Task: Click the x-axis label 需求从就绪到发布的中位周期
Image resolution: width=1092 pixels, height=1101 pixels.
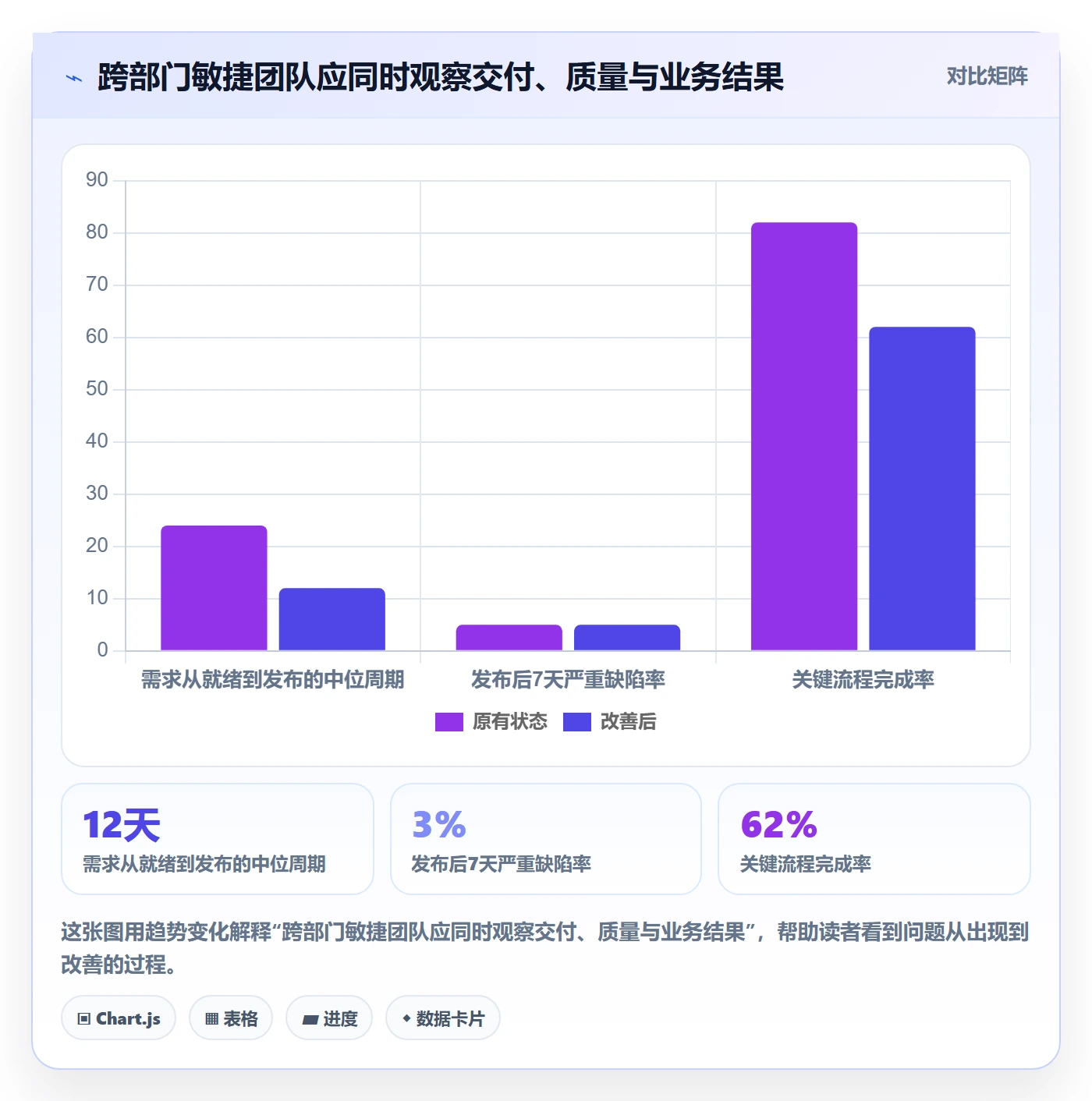Action: [x=273, y=680]
